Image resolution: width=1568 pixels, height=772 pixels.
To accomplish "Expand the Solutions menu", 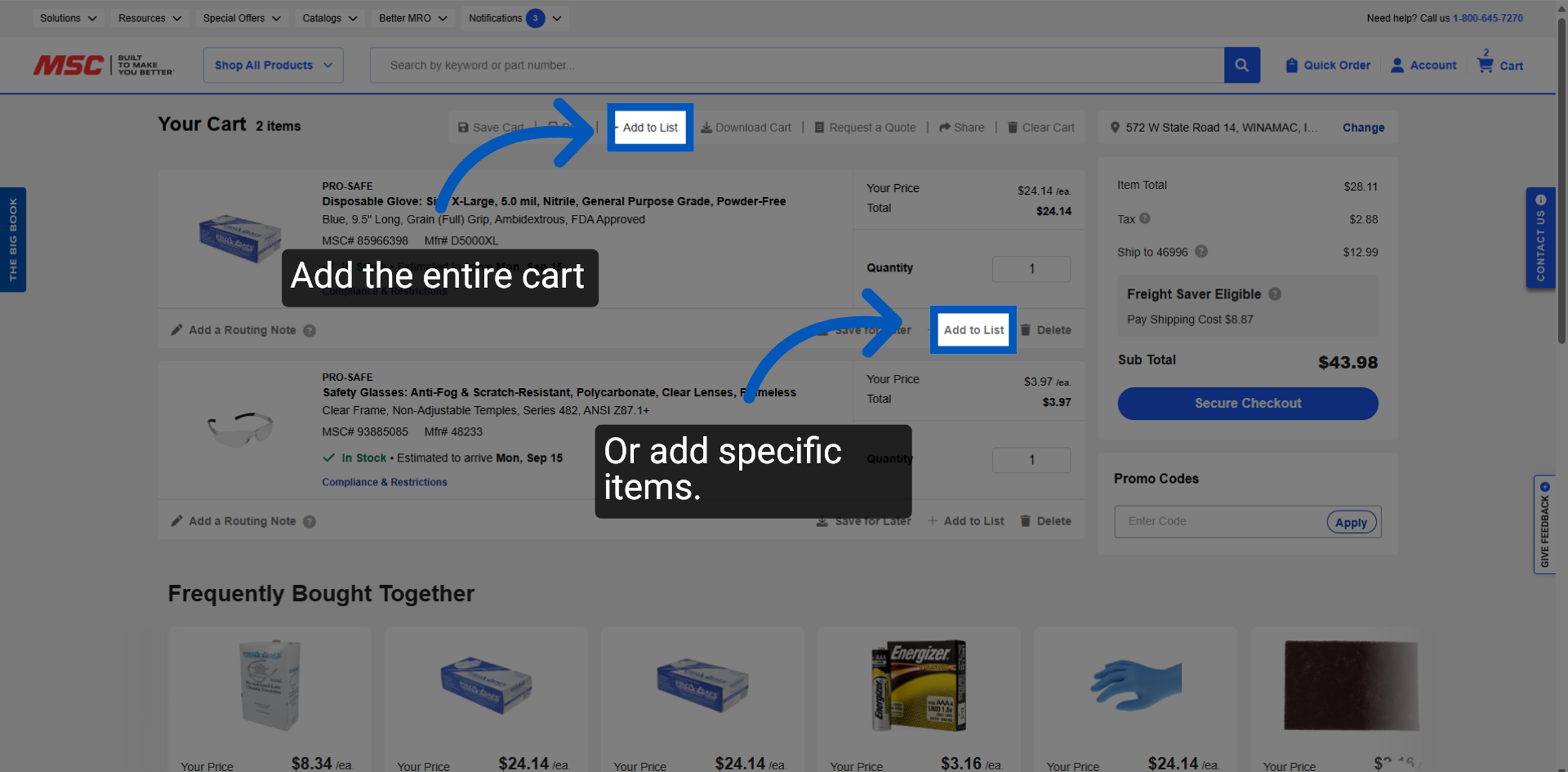I will [x=68, y=18].
